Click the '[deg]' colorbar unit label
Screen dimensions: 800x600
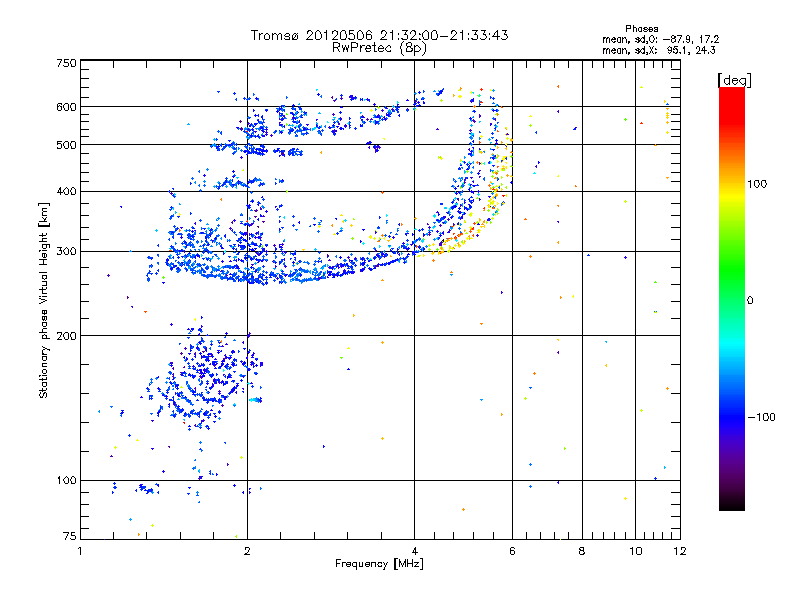[734, 80]
